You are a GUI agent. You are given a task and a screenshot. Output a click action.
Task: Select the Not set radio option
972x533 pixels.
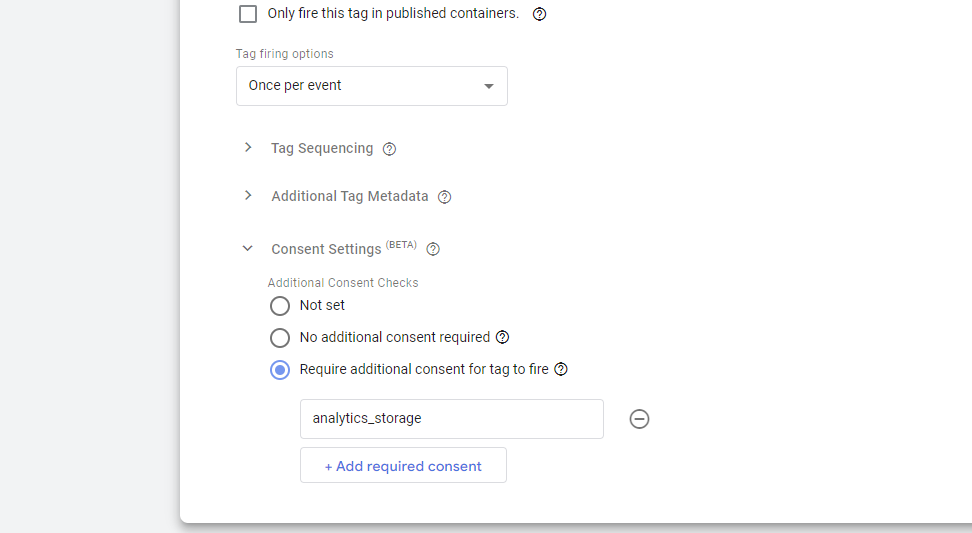pos(280,306)
